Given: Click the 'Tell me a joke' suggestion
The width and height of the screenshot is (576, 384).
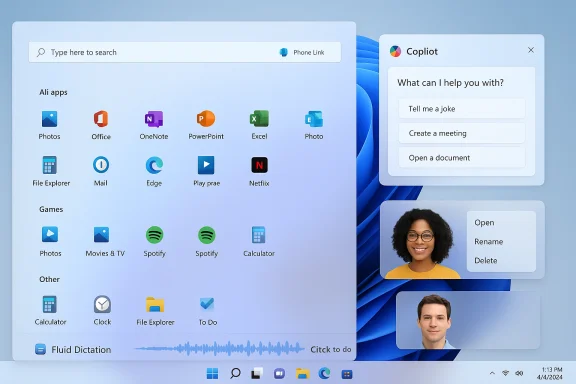Looking at the screenshot, I should click(462, 109).
